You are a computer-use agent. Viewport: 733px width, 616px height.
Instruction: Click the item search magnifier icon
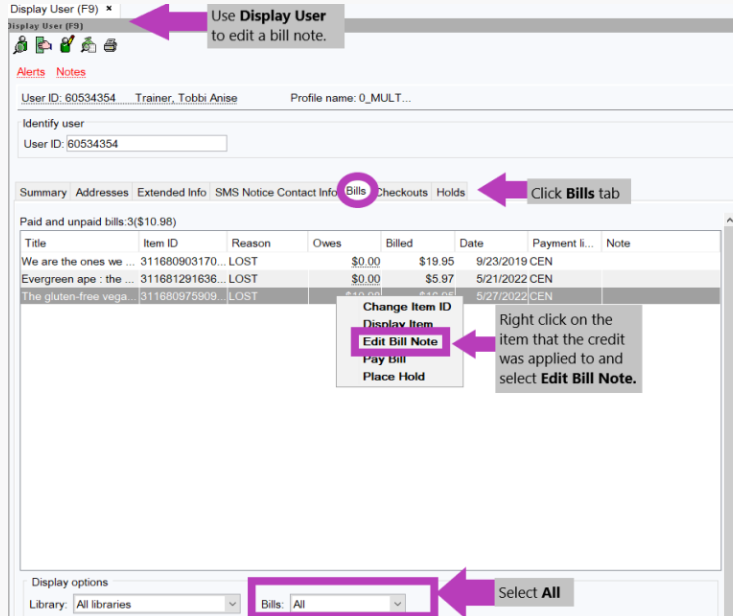point(88,45)
